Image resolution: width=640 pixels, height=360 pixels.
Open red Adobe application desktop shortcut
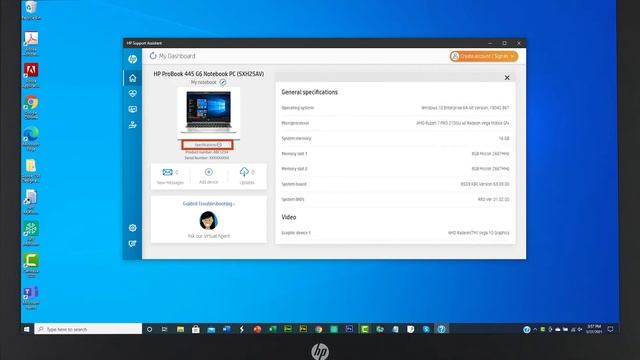(31, 75)
